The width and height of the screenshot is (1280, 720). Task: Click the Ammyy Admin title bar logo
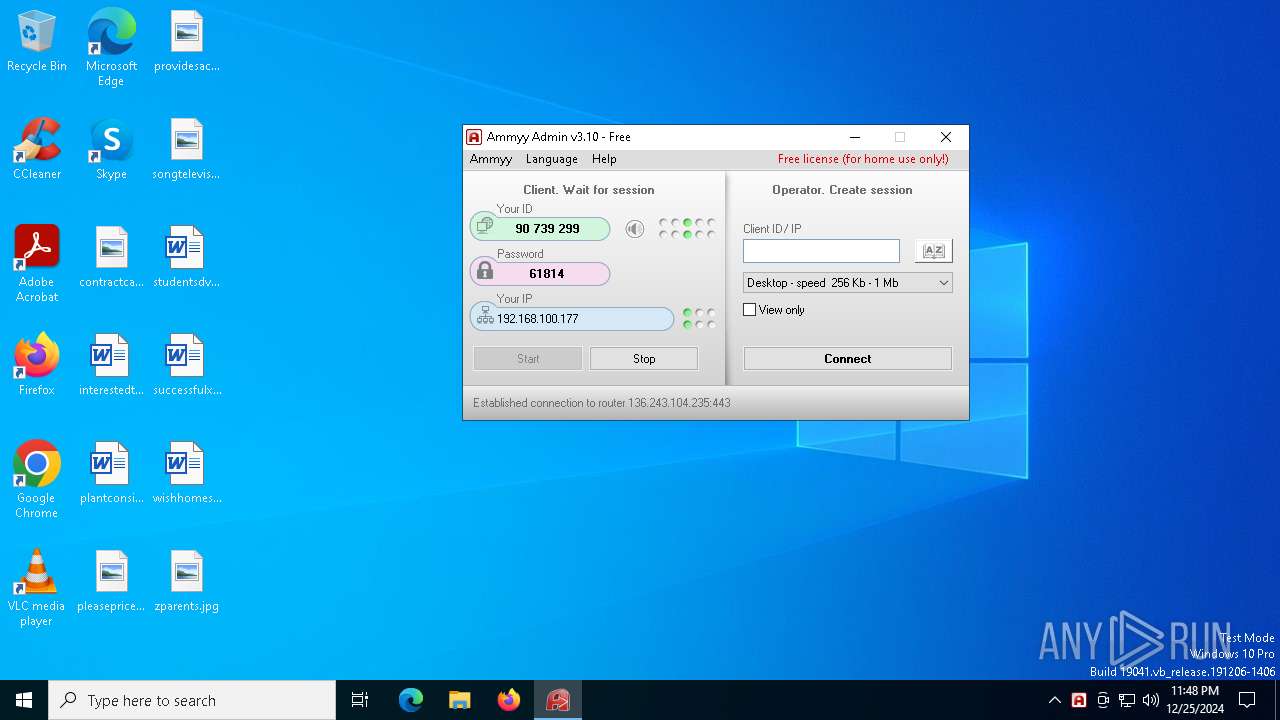tap(475, 137)
